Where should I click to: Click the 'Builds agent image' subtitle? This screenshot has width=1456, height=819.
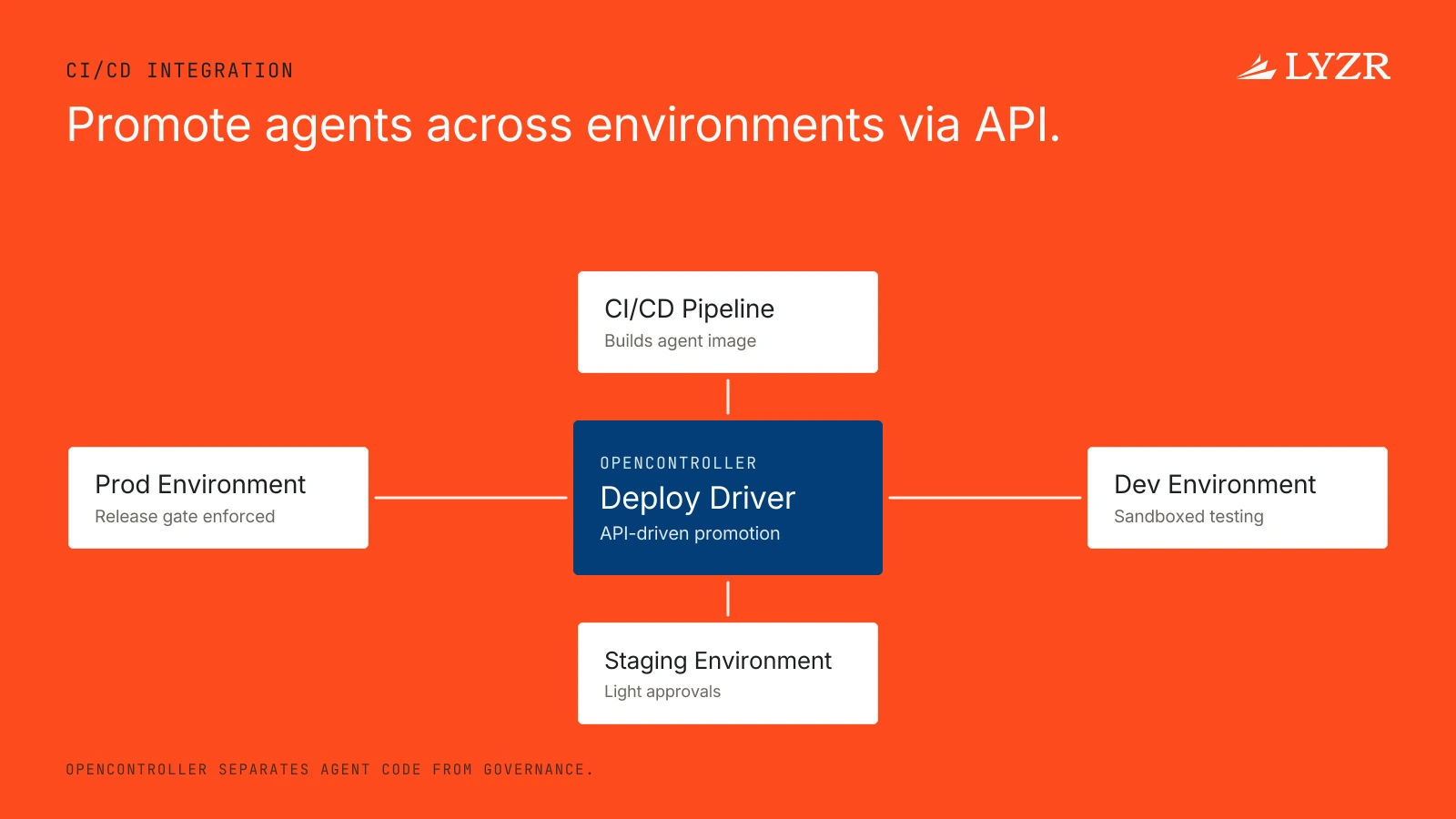click(680, 341)
